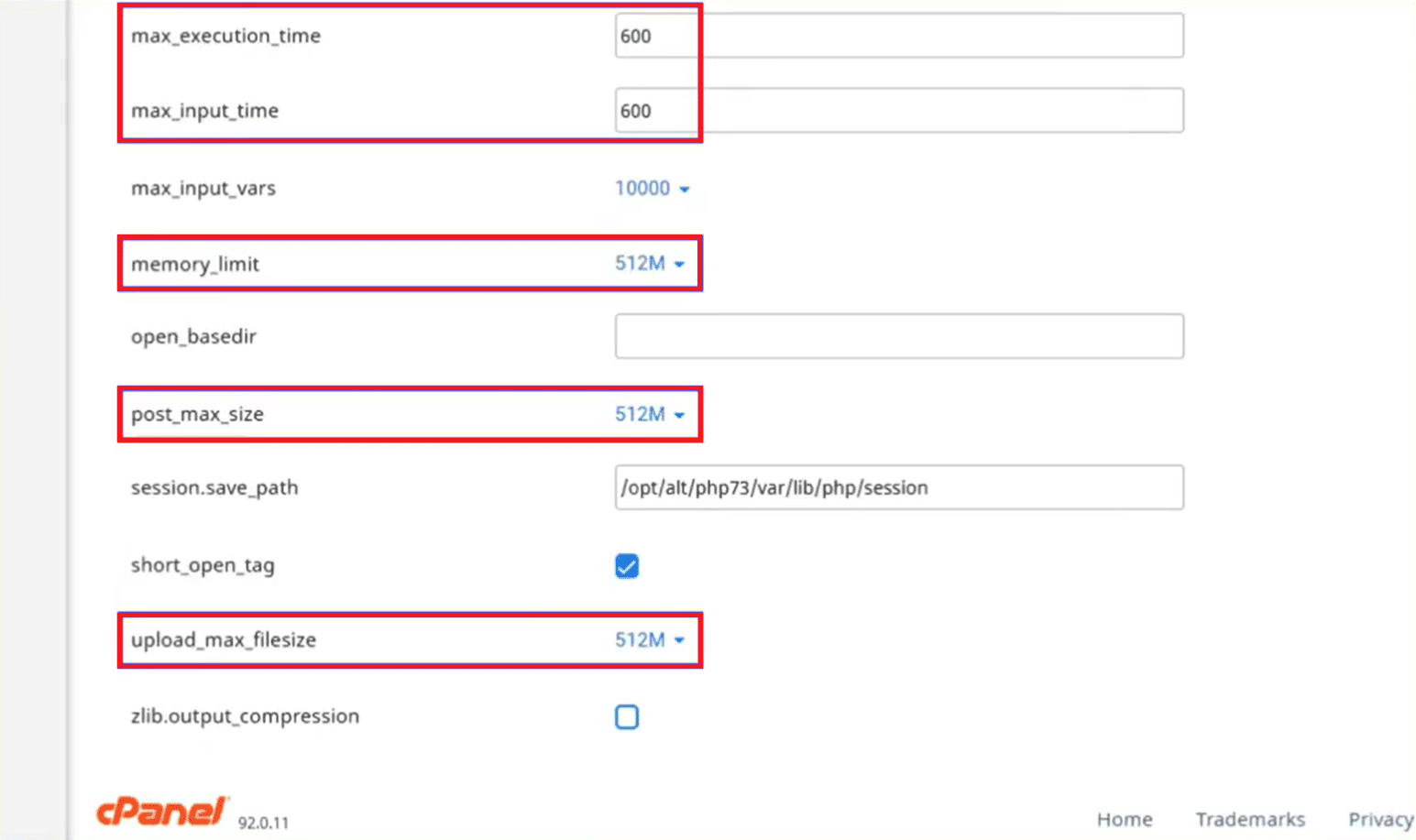Click the session.save_path label text
1416x840 pixels.
214,487
